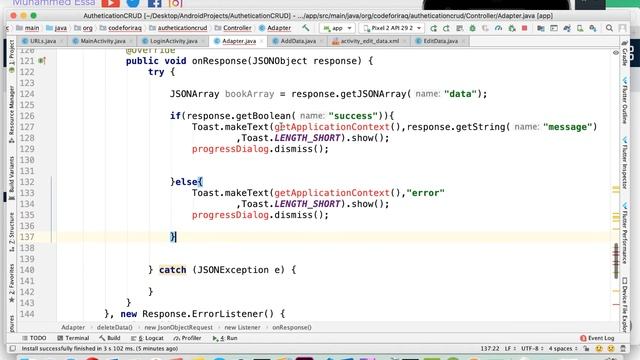
Task: Click Attach Debugger to Android Process icon
Action: click(x=512, y=28)
